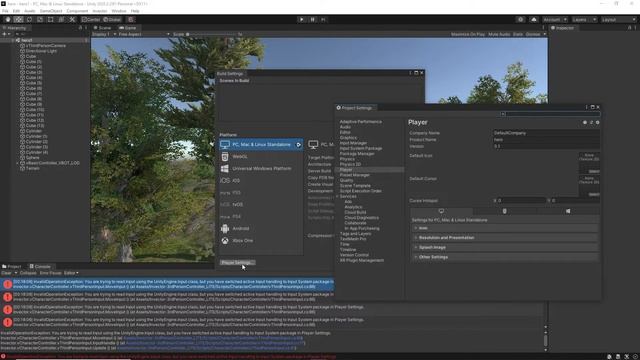This screenshot has height=360, width=640.
Task: Open the Layers dropdown
Action: click(584, 20)
